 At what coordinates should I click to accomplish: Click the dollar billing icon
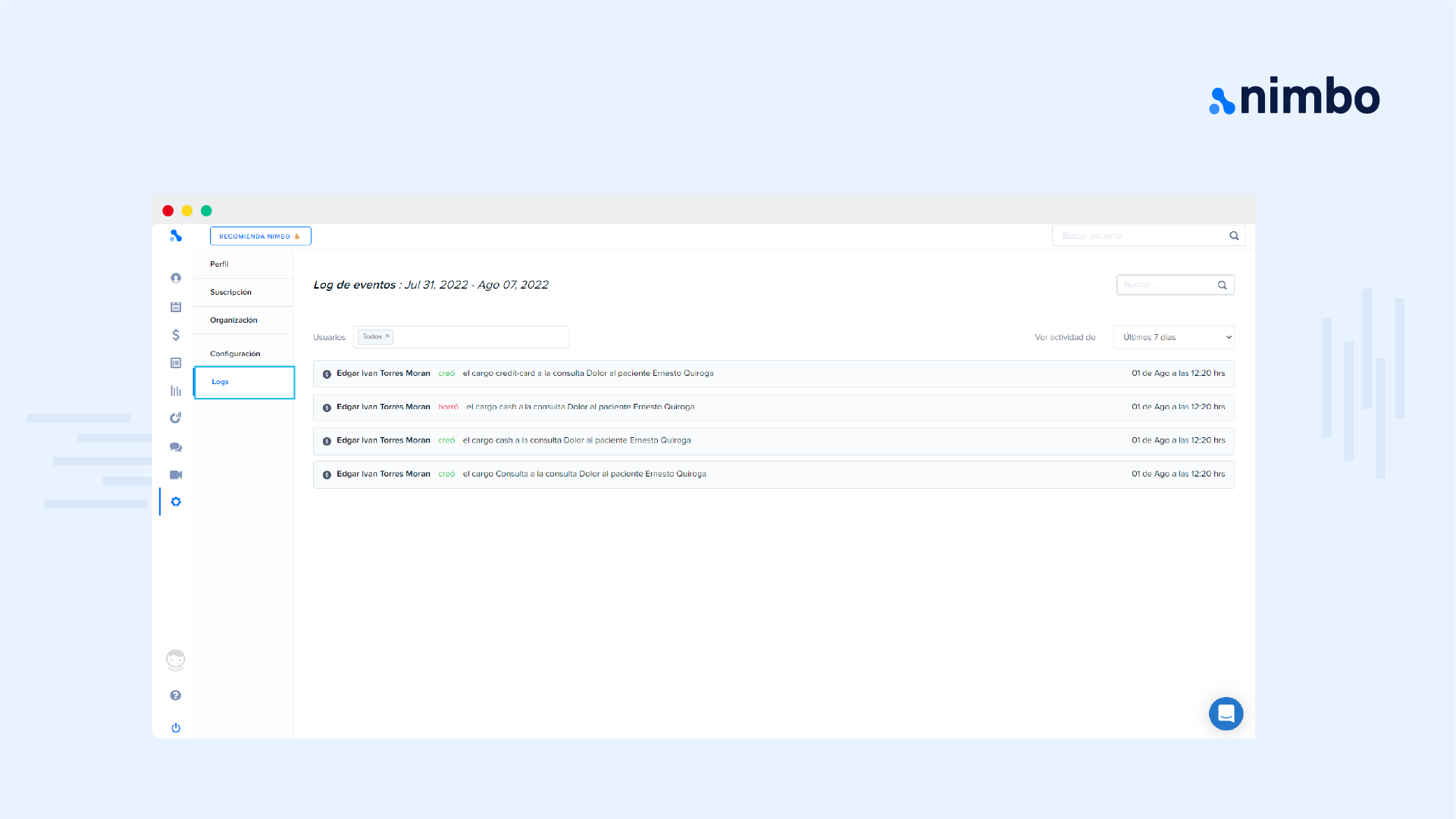click(176, 335)
